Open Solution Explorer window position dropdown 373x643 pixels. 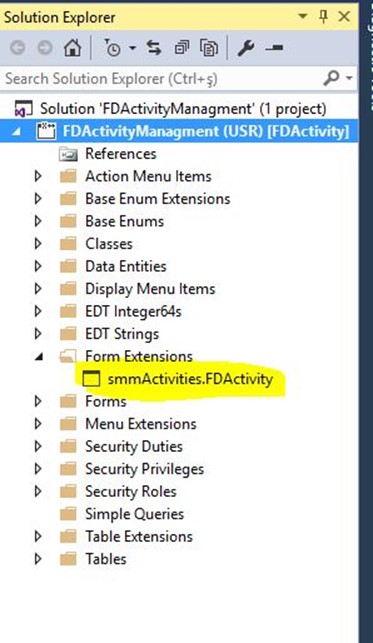tap(303, 17)
